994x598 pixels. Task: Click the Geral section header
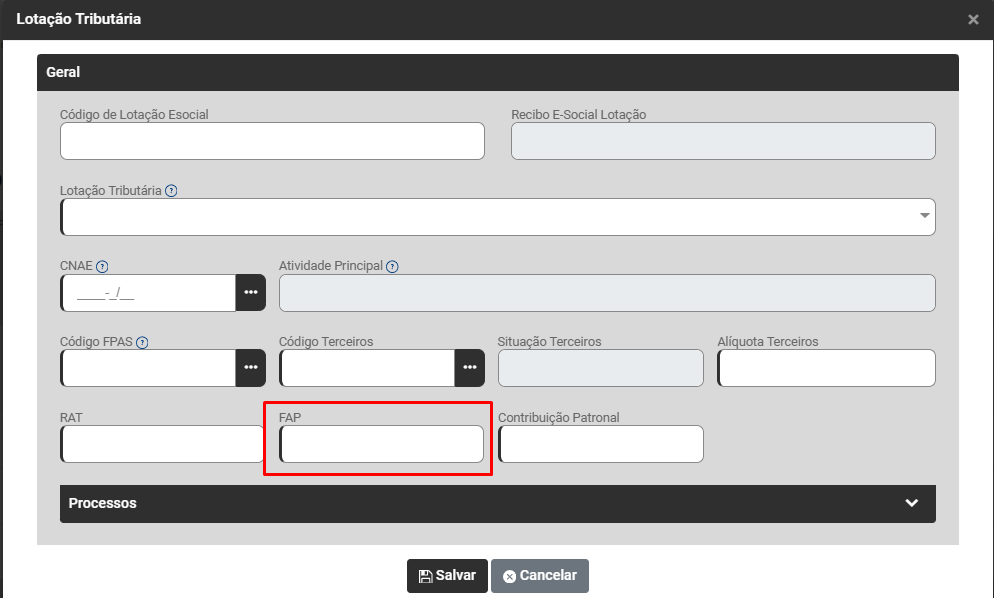[498, 72]
